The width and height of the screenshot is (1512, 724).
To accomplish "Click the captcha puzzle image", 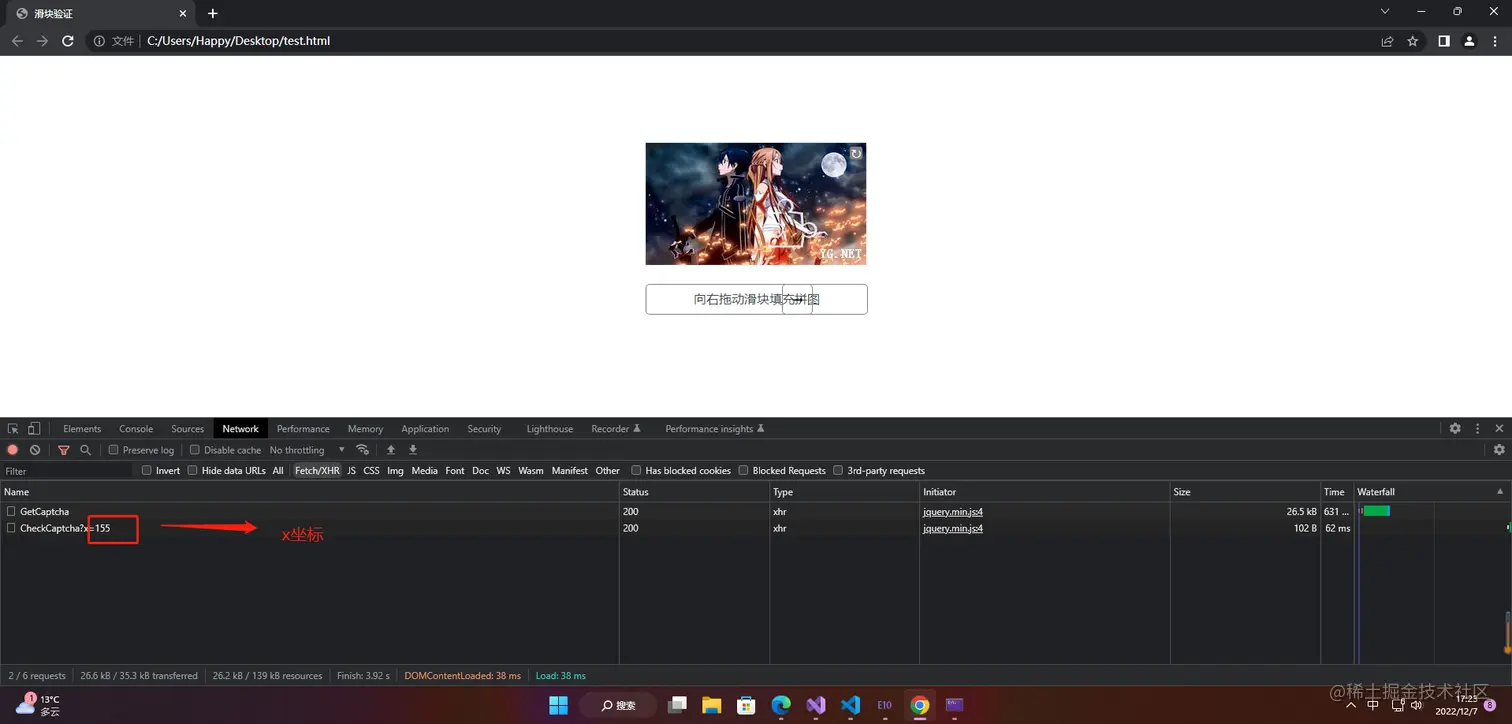I will coord(756,204).
